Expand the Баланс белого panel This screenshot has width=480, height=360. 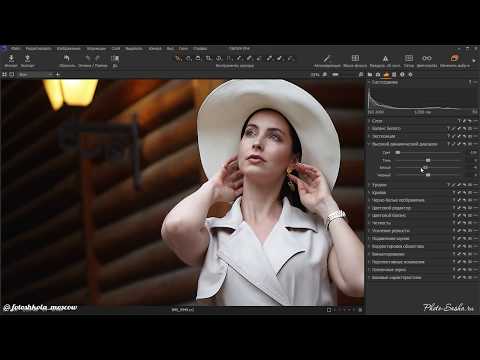[369, 128]
